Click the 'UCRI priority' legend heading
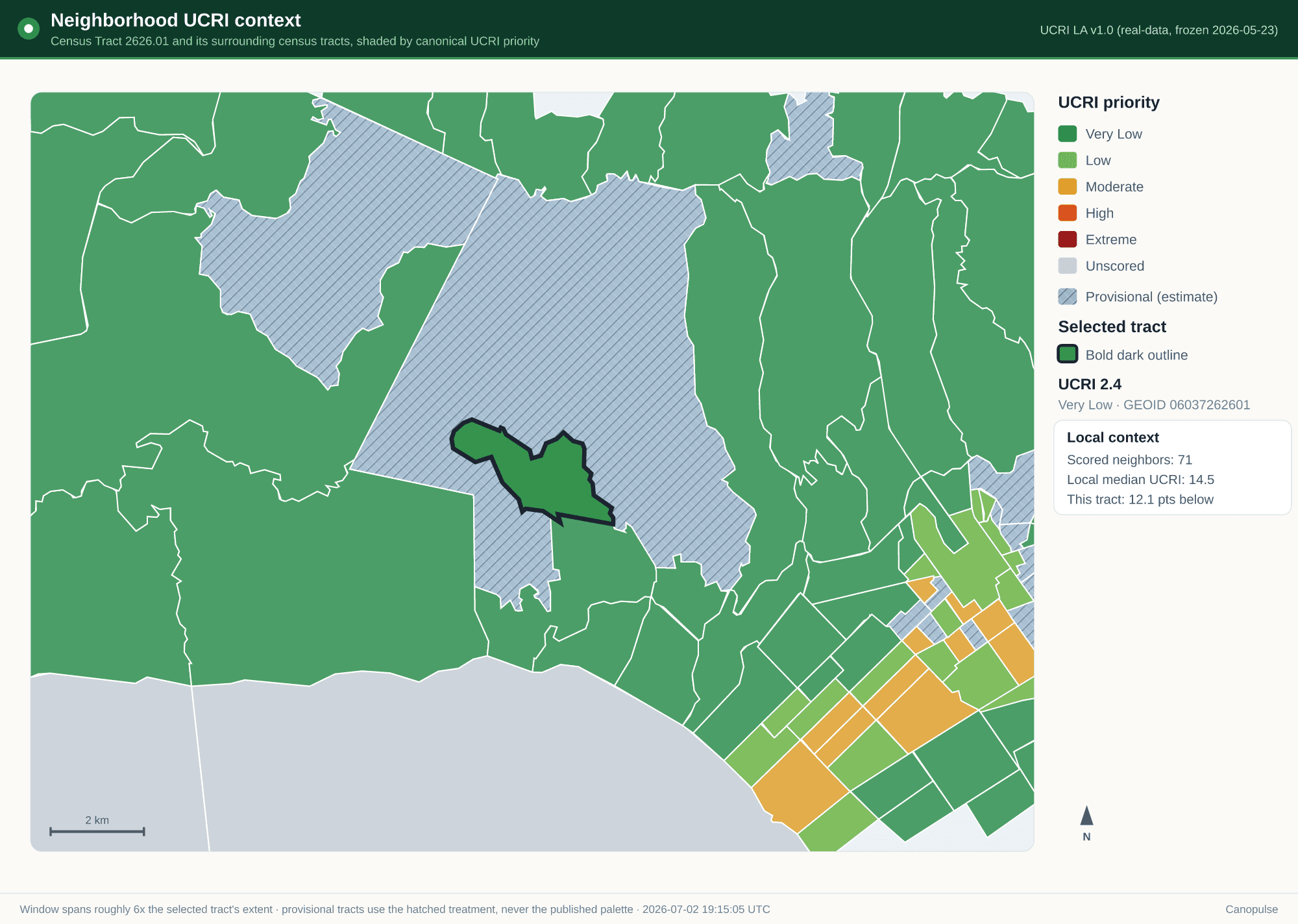The image size is (1298, 924). pyautogui.click(x=1108, y=103)
